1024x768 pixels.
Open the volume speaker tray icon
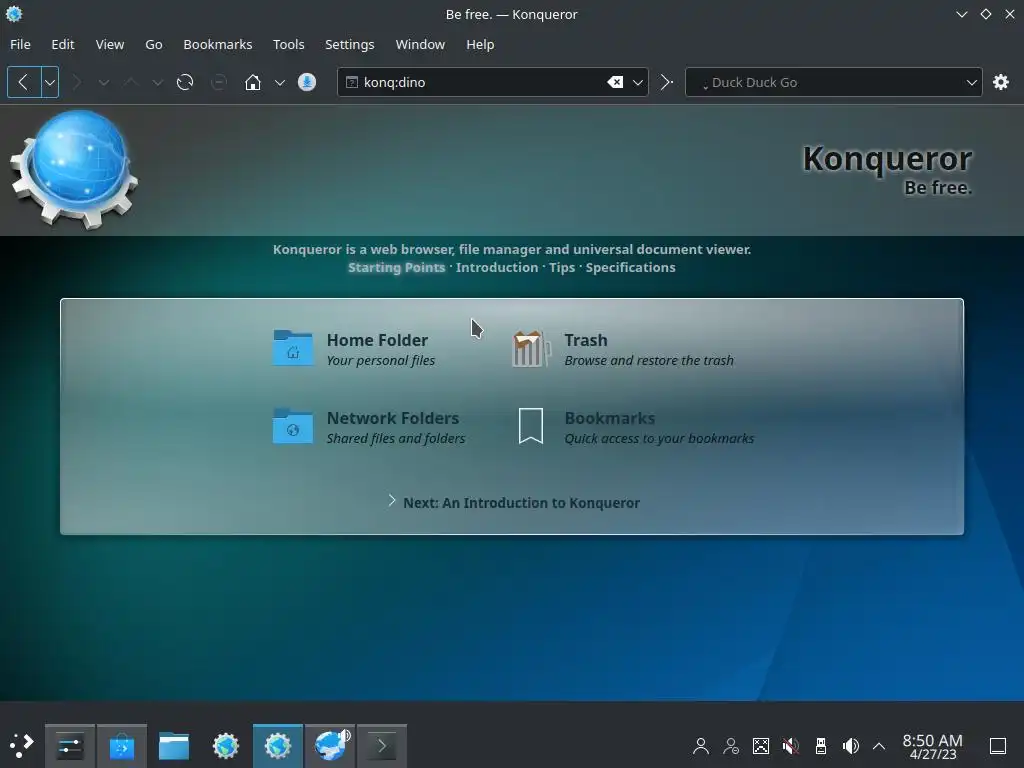pyautogui.click(x=851, y=746)
